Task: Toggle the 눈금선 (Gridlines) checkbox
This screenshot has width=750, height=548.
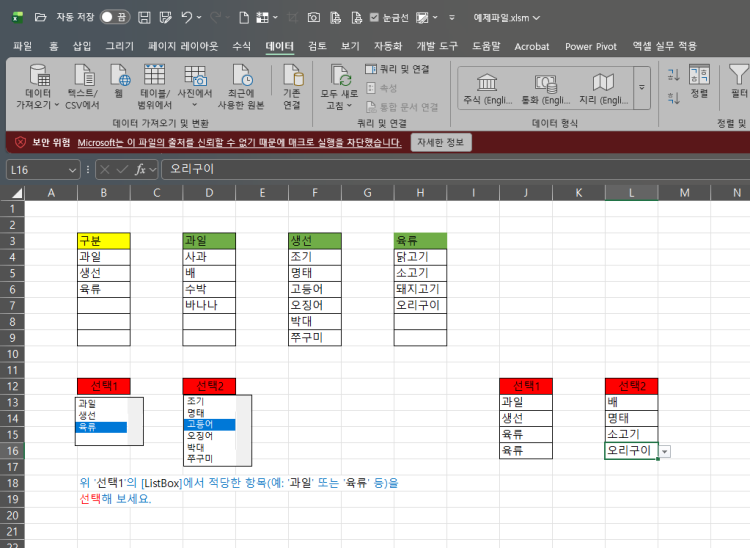Action: 374,18
